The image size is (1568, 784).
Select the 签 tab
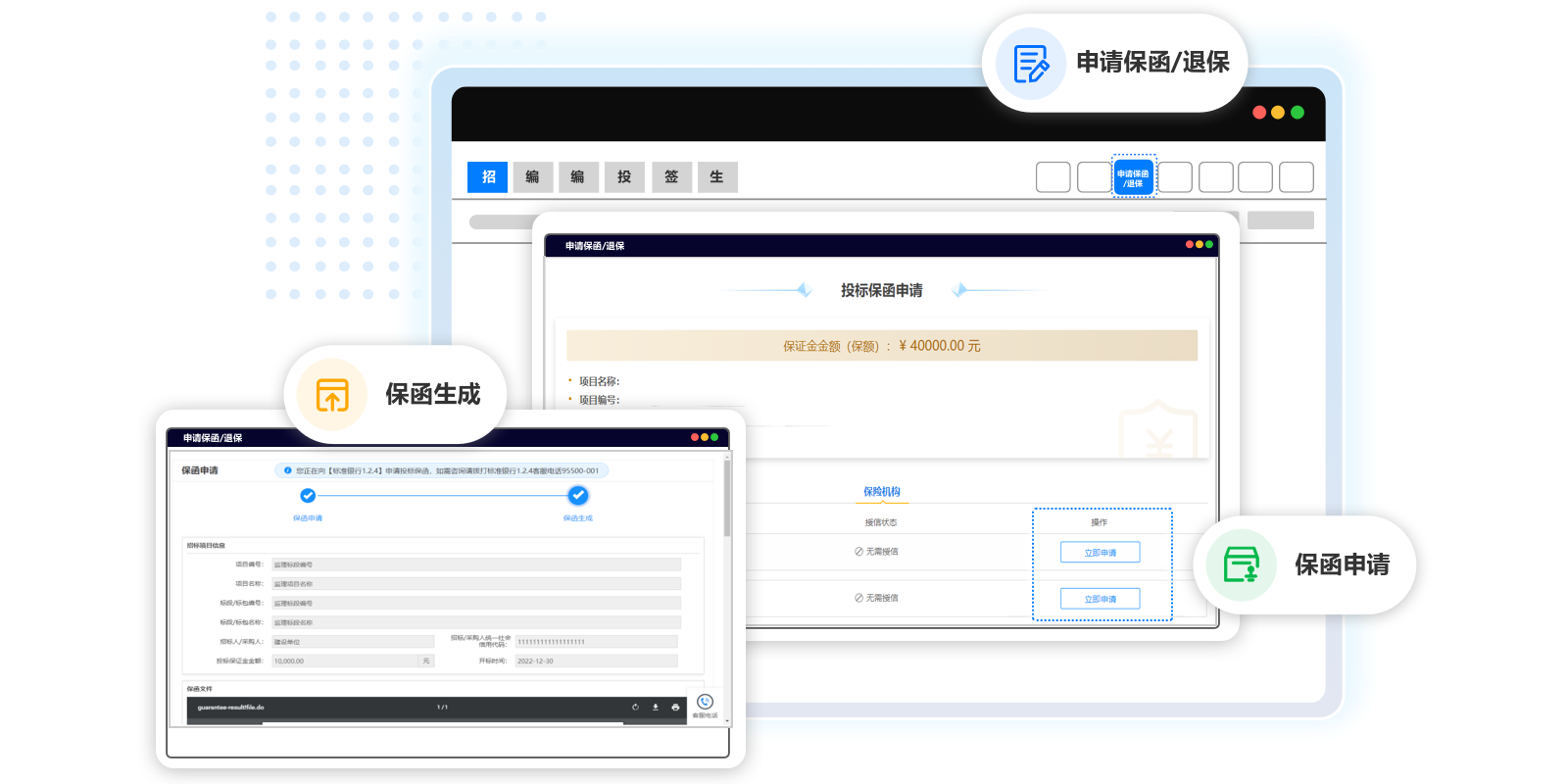[x=671, y=177]
